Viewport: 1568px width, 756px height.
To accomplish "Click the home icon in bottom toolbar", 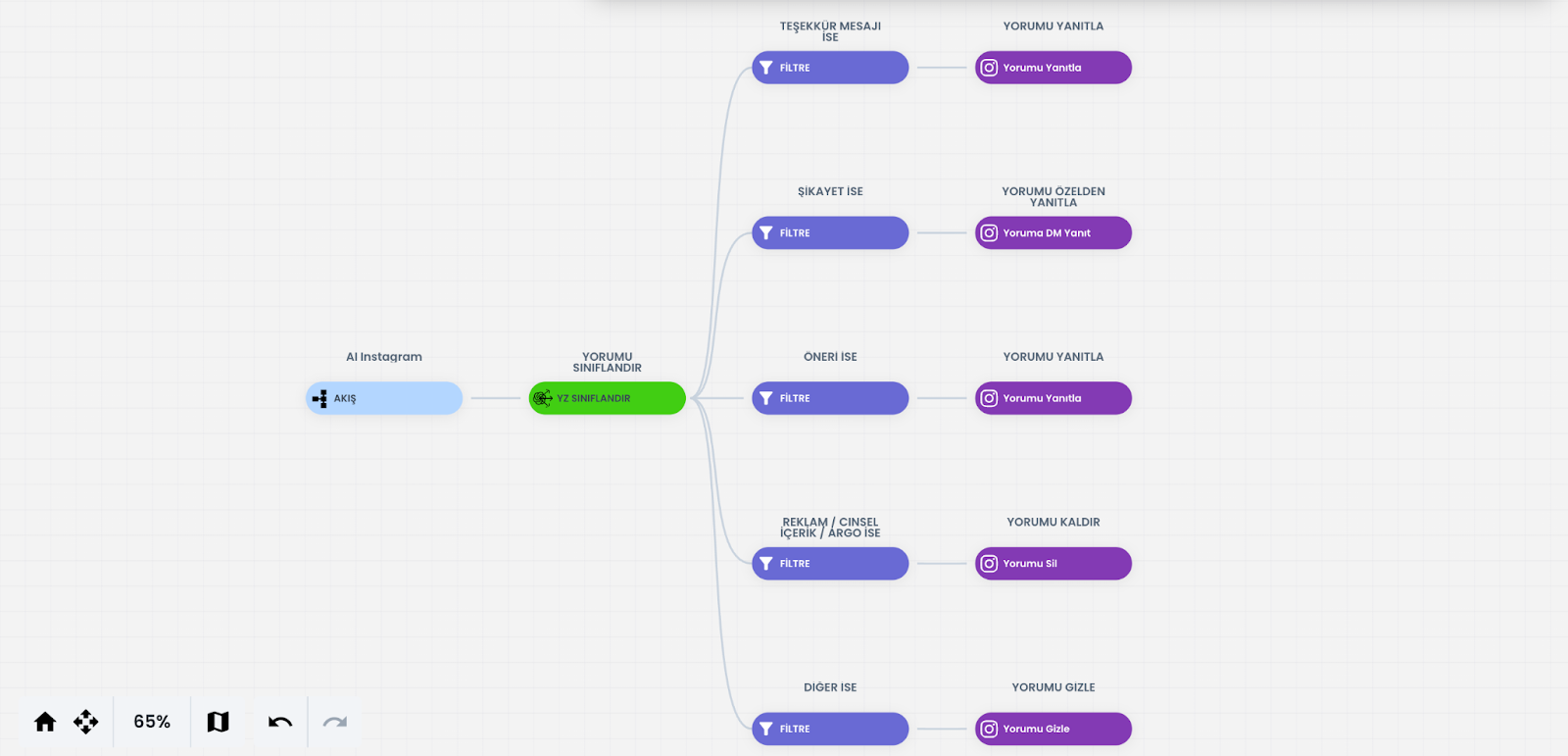I will pos(45,723).
